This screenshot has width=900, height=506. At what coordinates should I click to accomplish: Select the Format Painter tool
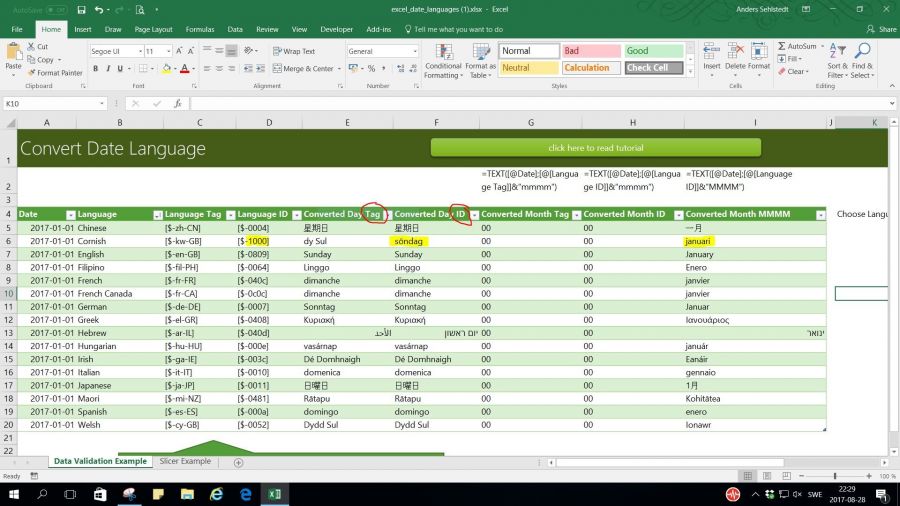[55, 73]
